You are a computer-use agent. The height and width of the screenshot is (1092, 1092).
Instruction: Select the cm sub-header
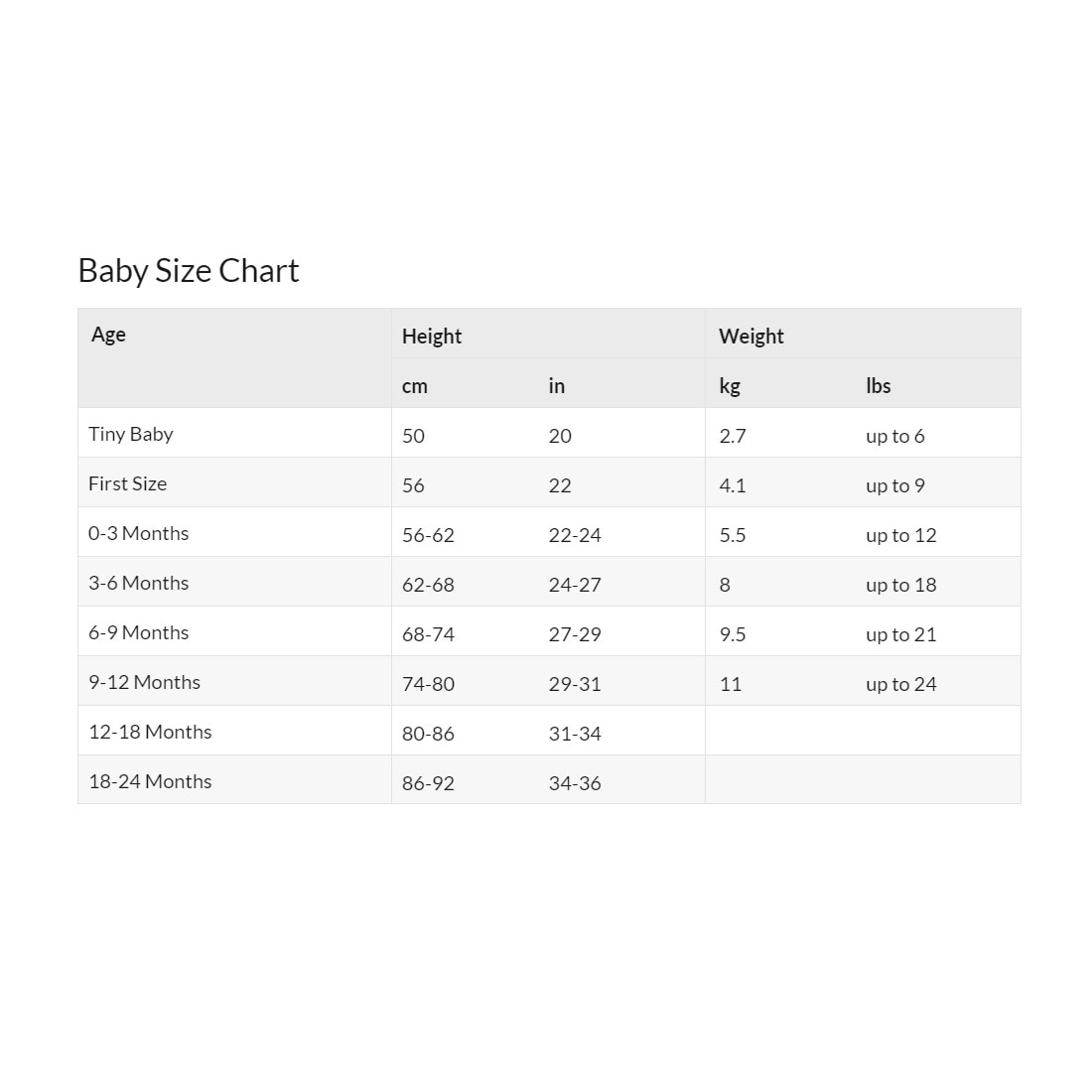point(415,386)
